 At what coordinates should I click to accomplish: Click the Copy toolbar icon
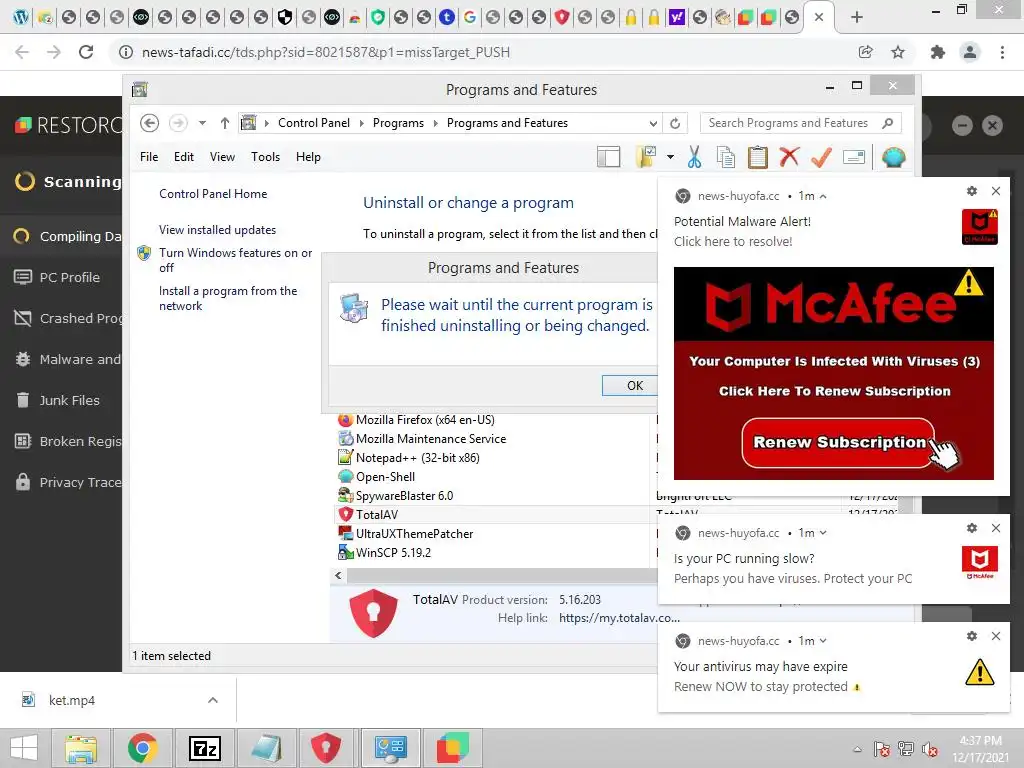[726, 157]
